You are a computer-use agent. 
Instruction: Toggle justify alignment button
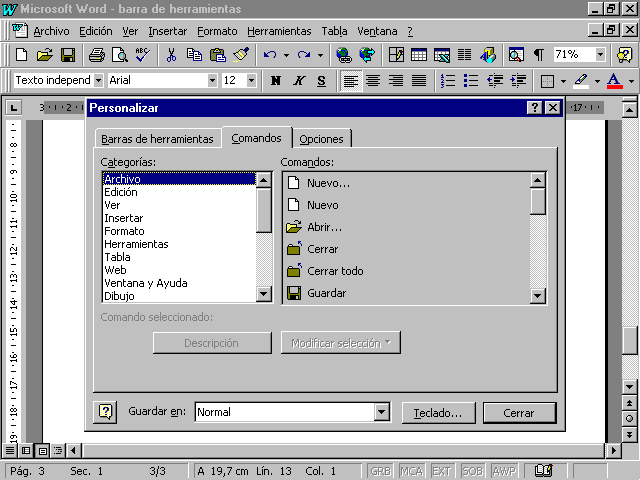pos(419,80)
